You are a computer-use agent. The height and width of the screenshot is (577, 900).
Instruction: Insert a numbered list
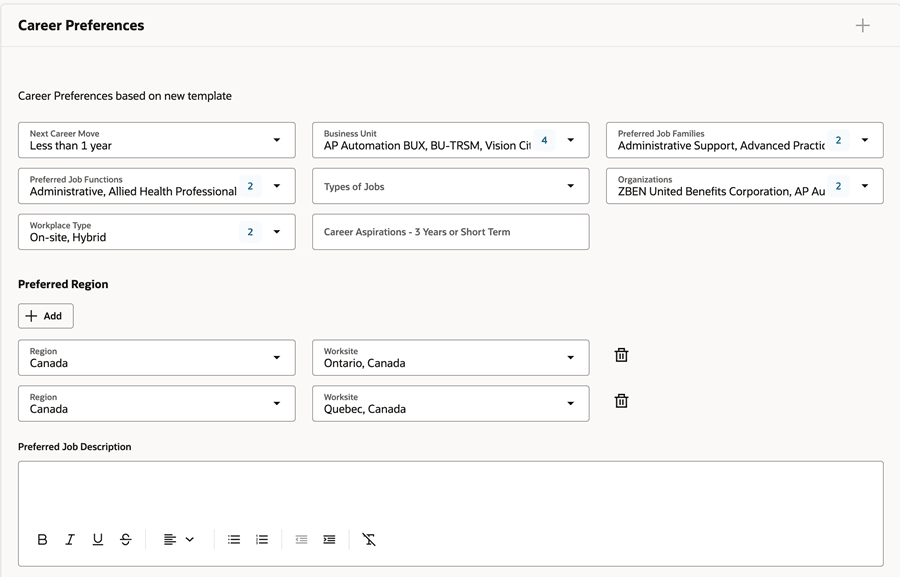click(262, 540)
